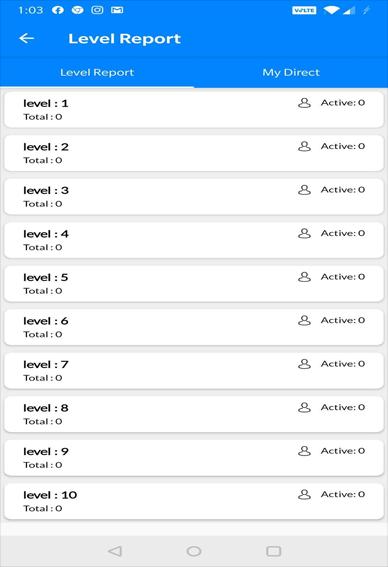Viewport: 388px width, 567px height.
Task: Tap the Facebook notification icon in status bar
Action: click(58, 10)
